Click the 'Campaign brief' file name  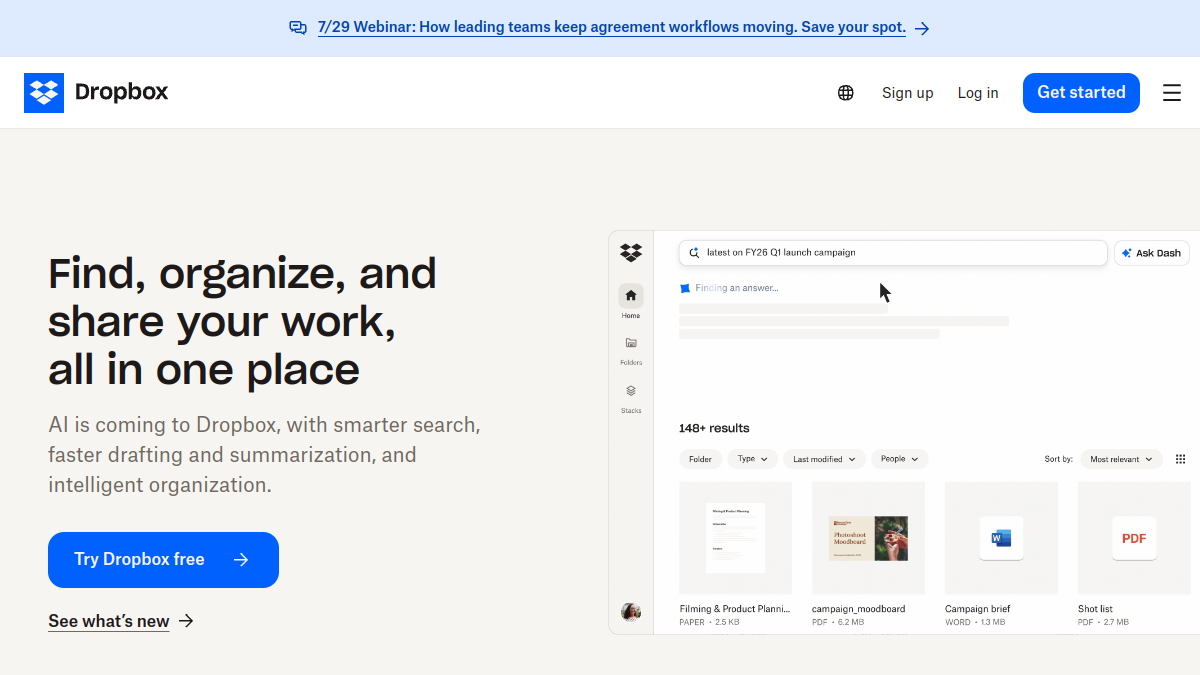978,609
